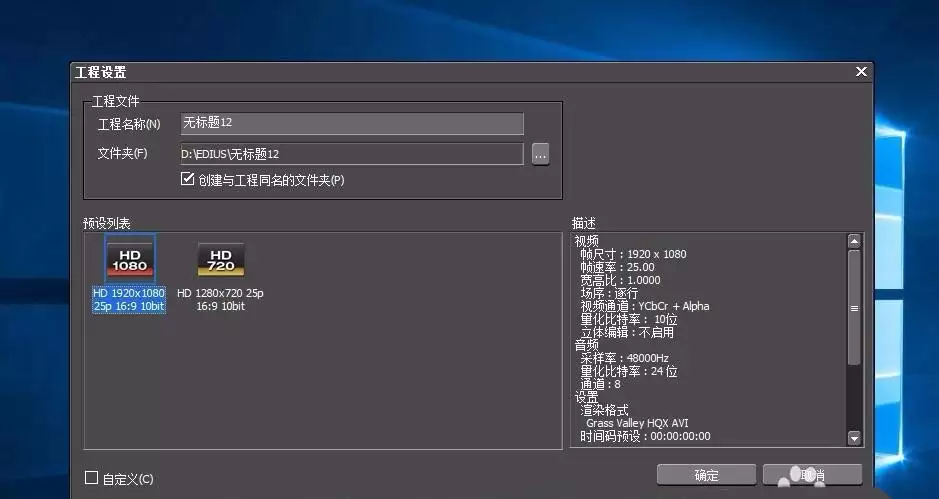939x499 pixels.
Task: Focus the 工程名称 field showing 无标题12
Action: (352, 123)
